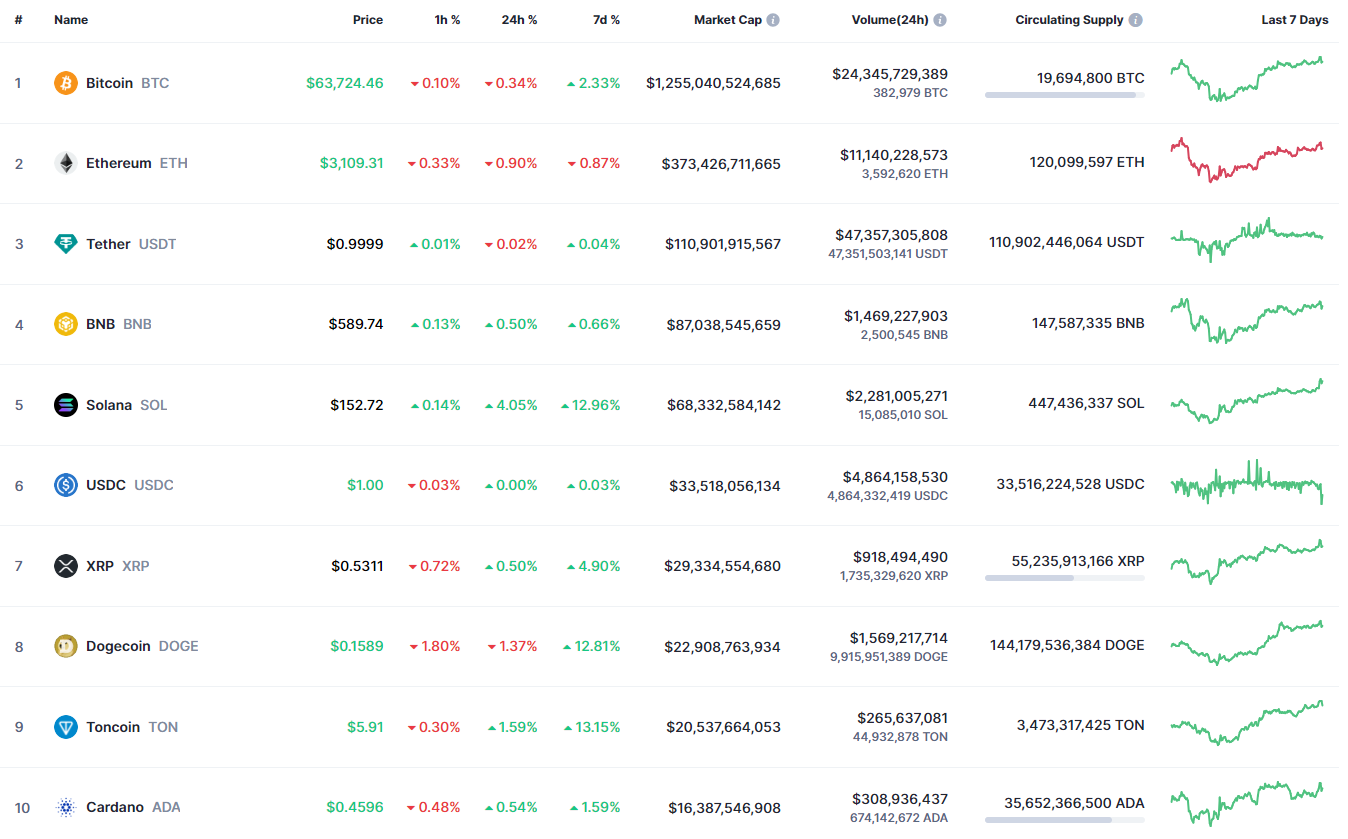The width and height of the screenshot is (1348, 839).
Task: Click the Bitcoin logo icon
Action: [65, 83]
